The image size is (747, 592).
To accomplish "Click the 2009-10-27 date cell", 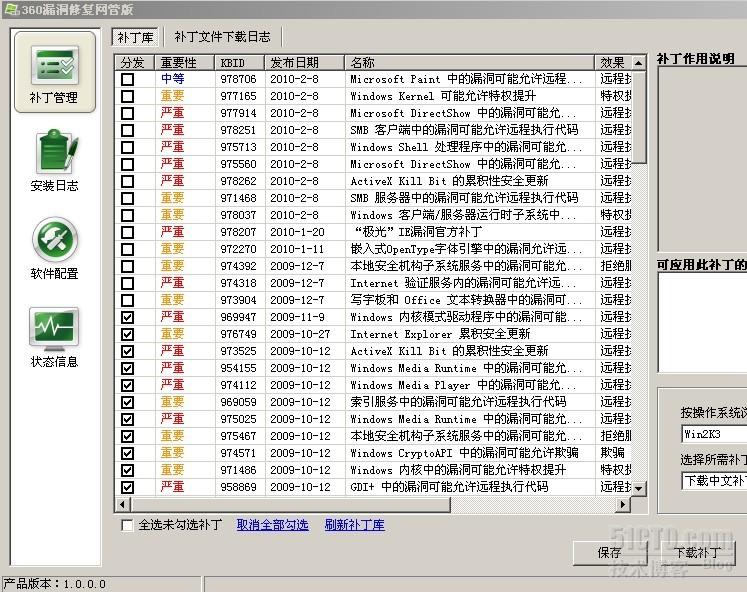I will pos(300,334).
